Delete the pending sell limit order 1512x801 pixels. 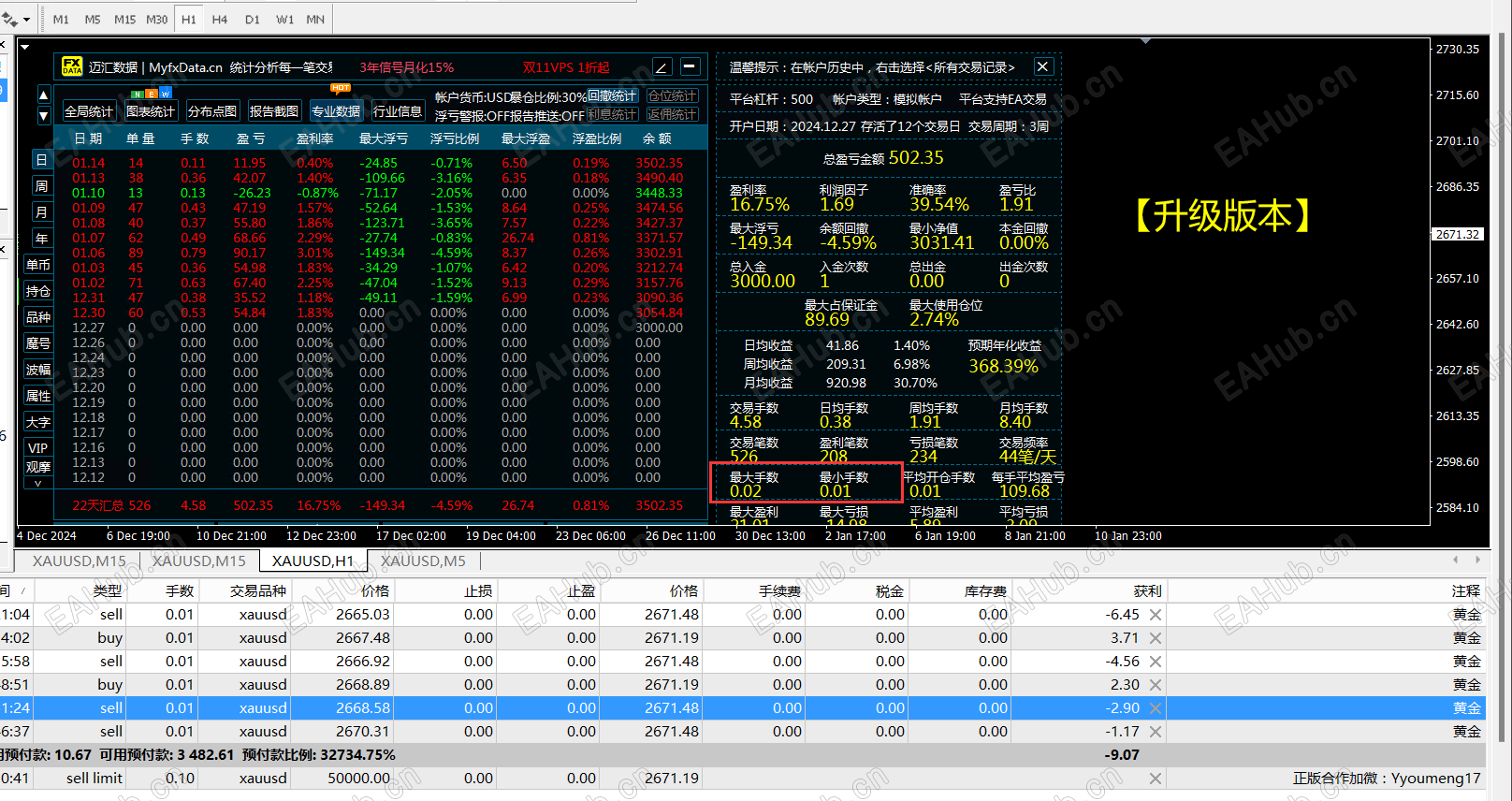(x=1156, y=779)
